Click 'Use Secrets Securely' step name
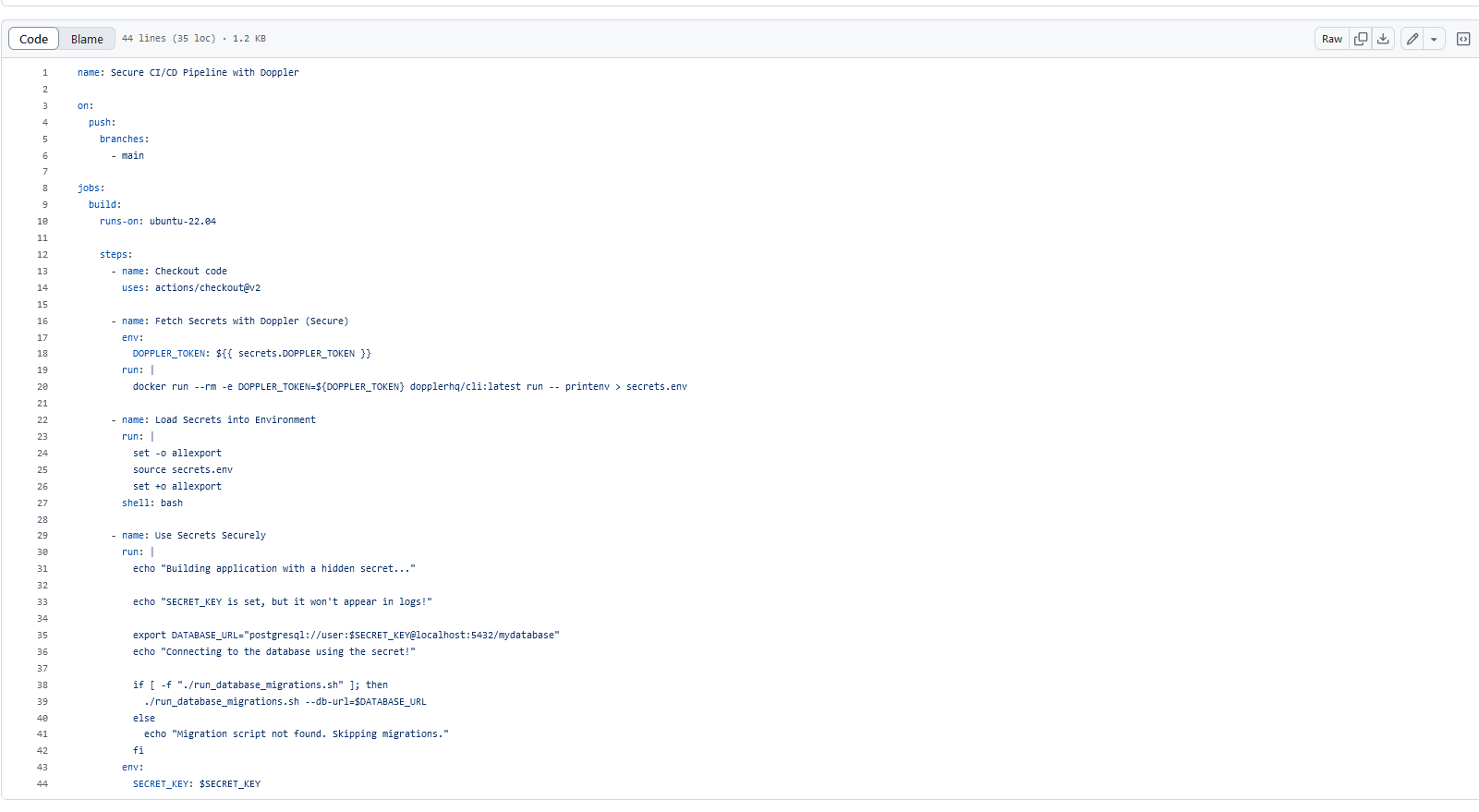 pyautogui.click(x=211, y=536)
